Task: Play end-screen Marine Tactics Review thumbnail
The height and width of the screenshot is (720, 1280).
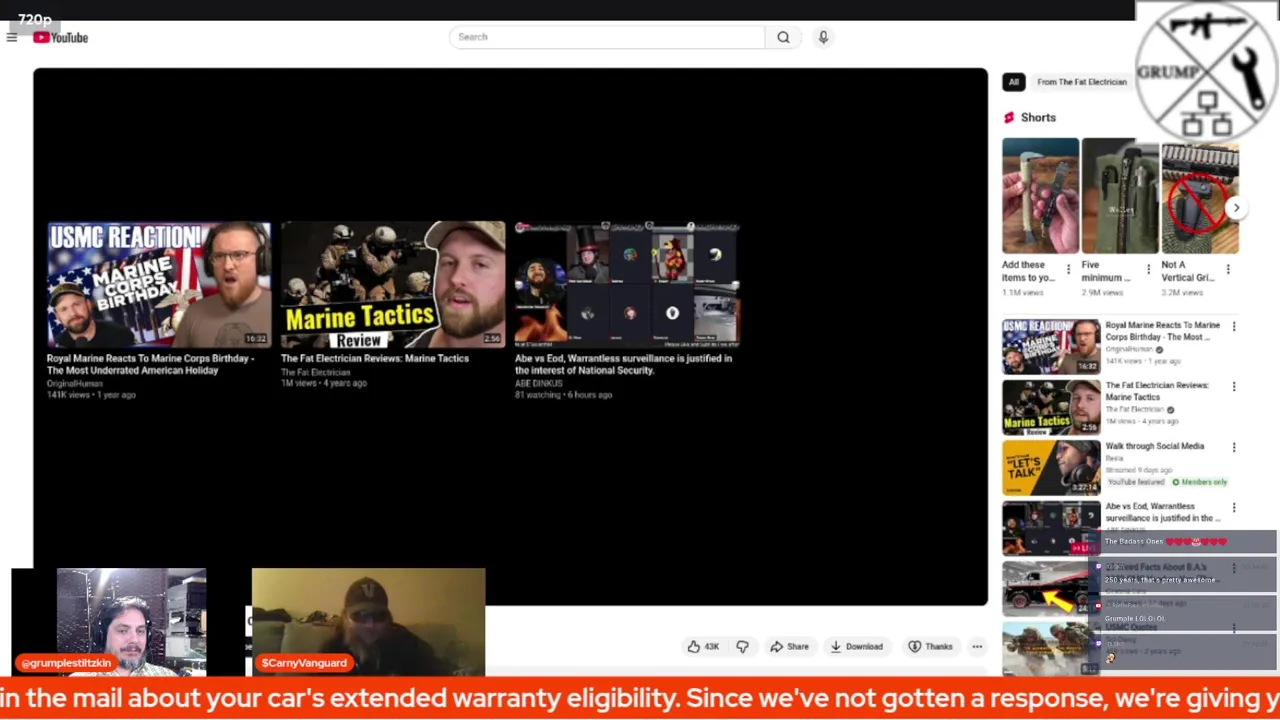Action: point(393,284)
